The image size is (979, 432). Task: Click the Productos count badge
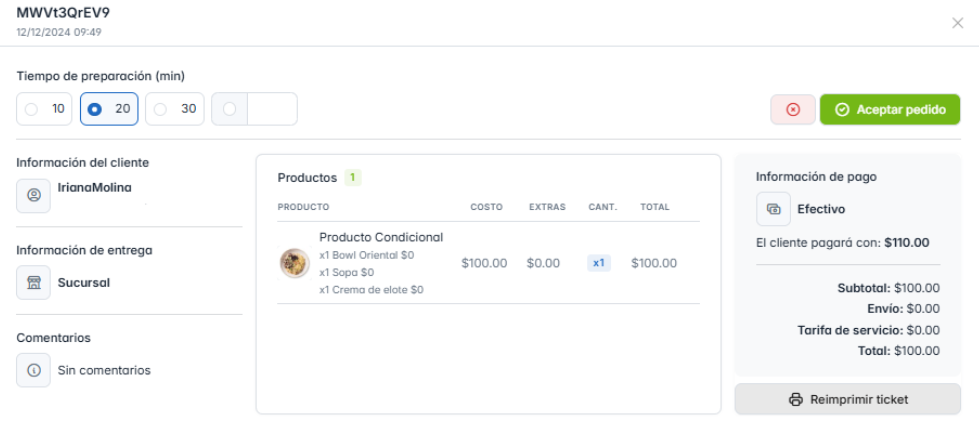tap(353, 178)
